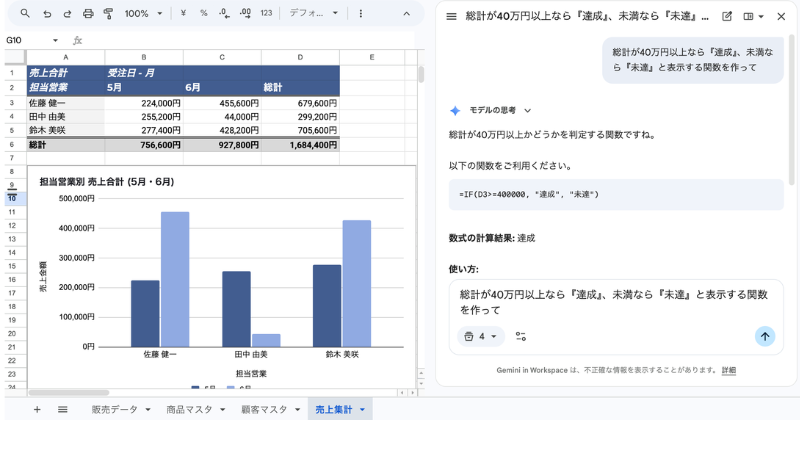
Task: Click the chart title 担当営業別 売上合計
Action: coord(107,182)
